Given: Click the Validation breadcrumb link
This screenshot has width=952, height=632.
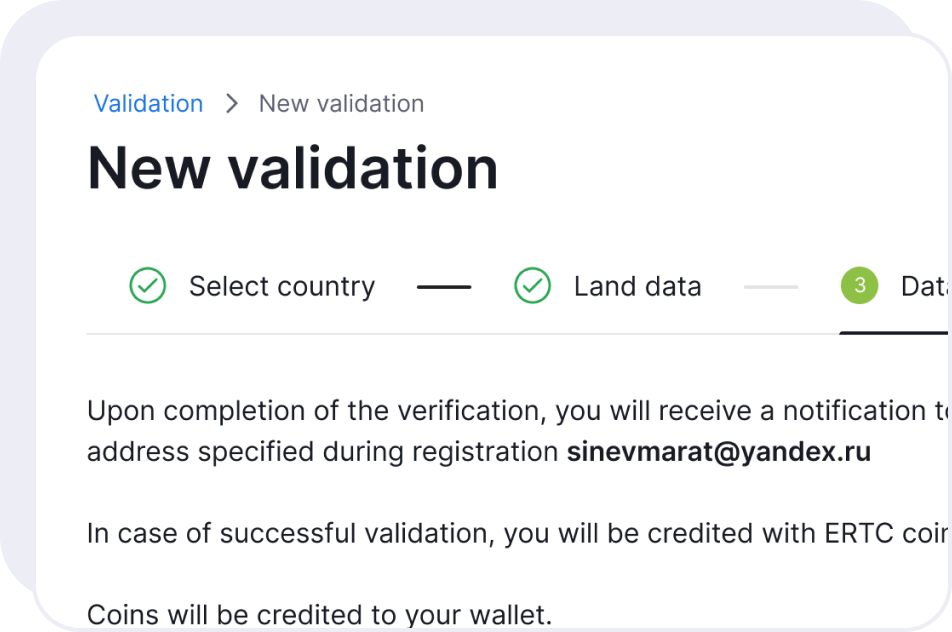Looking at the screenshot, I should pyautogui.click(x=148, y=104).
